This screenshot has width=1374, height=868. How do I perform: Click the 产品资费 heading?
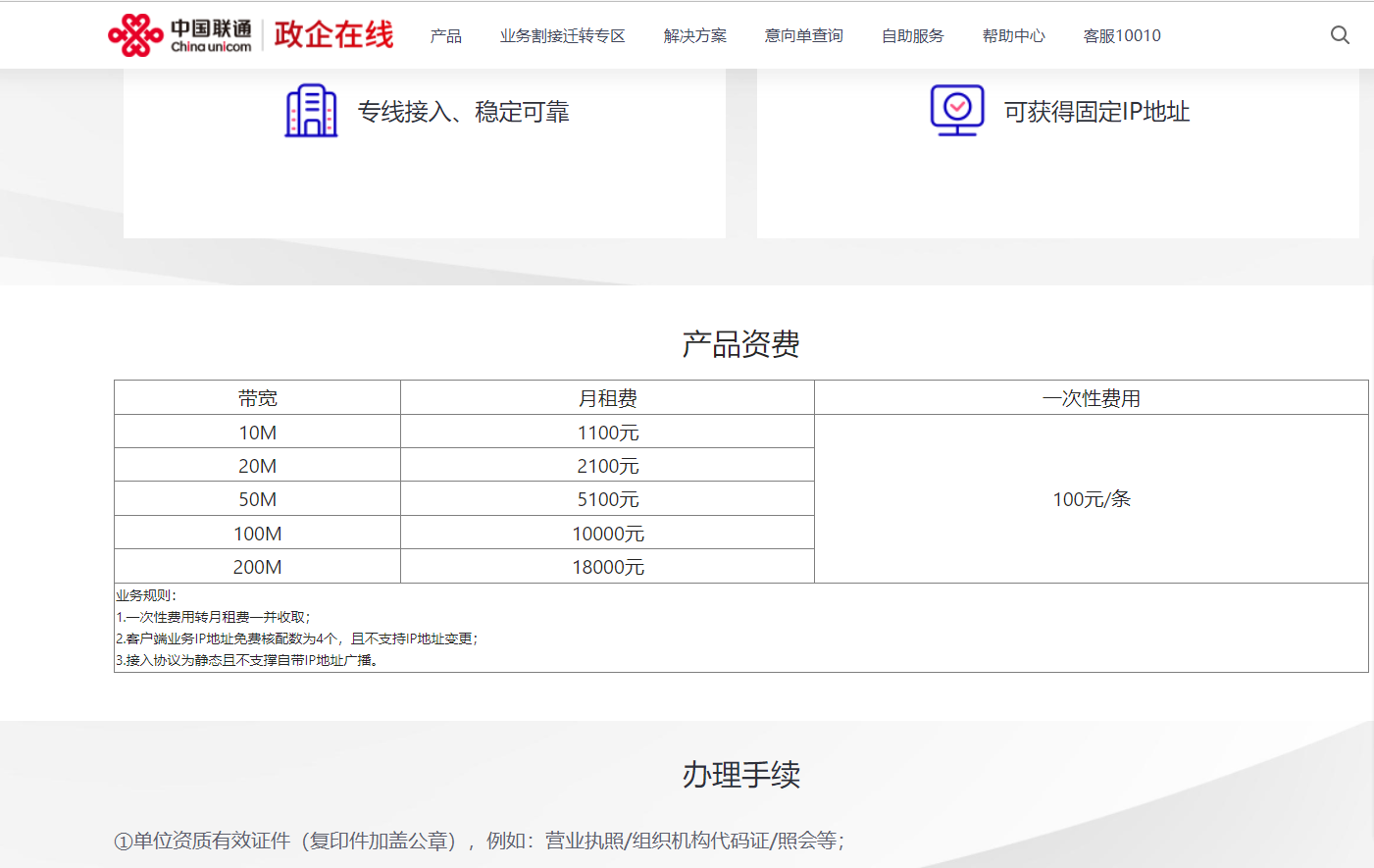click(x=741, y=344)
